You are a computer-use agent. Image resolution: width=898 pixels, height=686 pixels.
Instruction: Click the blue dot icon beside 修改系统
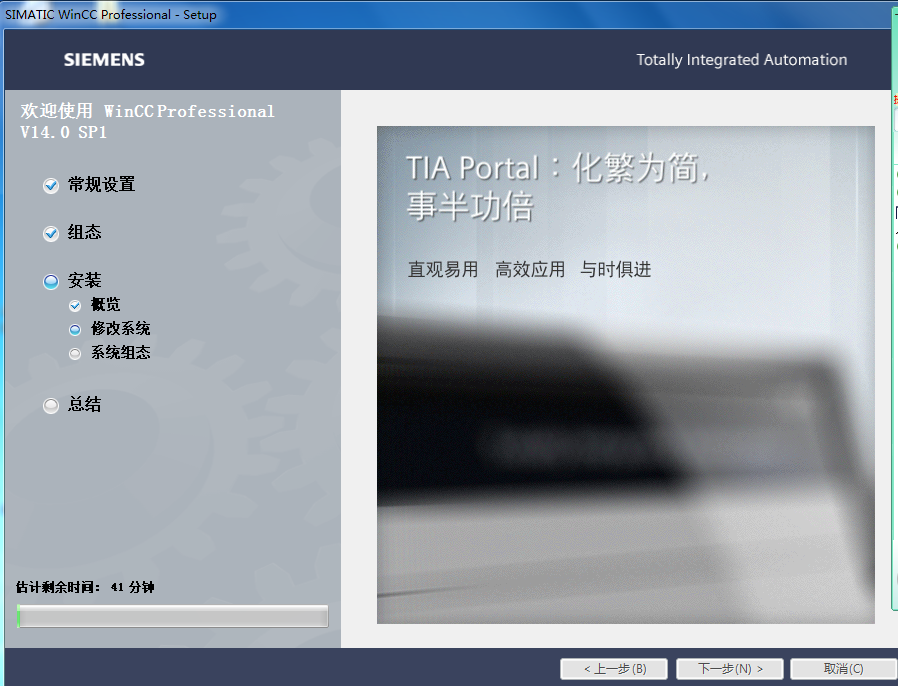pyautogui.click(x=75, y=329)
